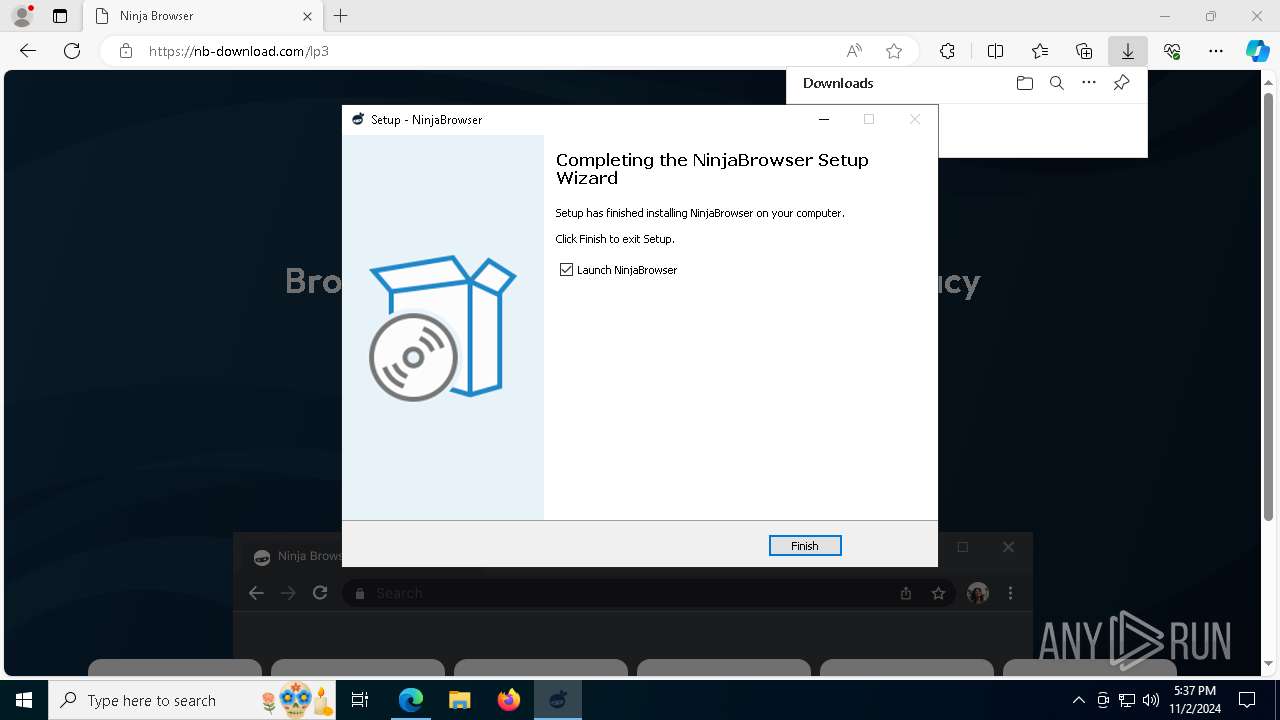Viewport: 1280px width, 720px height.
Task: Open File Explorer from taskbar
Action: (459, 700)
